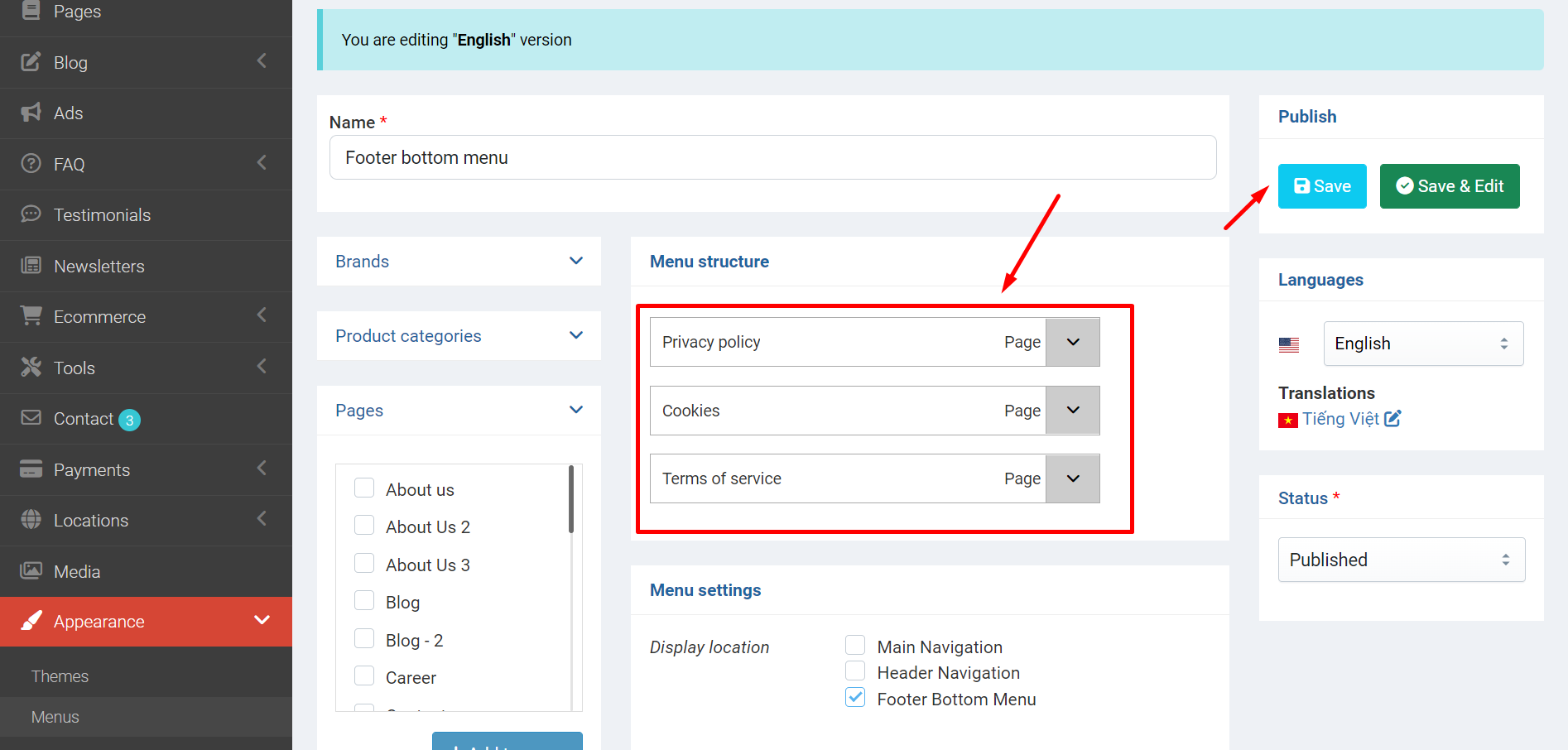
Task: Click the FAQ question mark icon
Action: 31,163
